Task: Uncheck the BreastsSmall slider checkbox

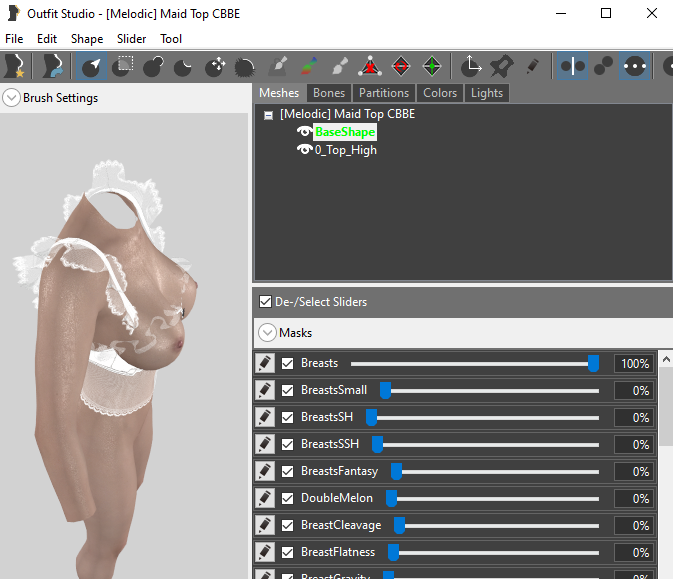Action: [x=288, y=391]
